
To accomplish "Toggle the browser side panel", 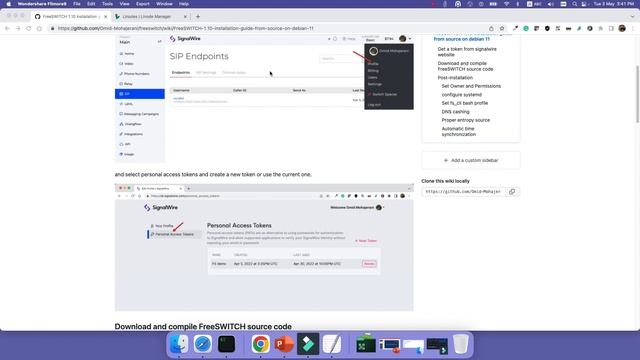I will coord(611,29).
